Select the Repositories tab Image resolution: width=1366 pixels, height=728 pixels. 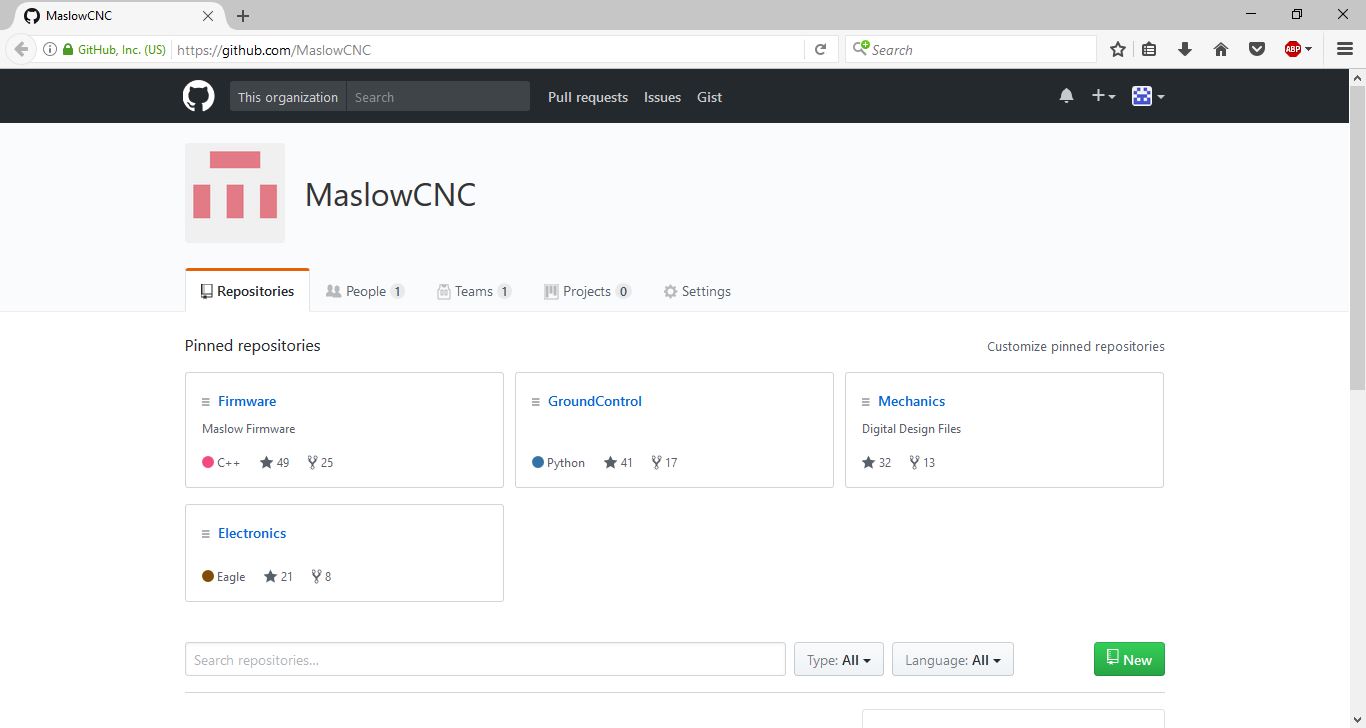pyautogui.click(x=247, y=291)
